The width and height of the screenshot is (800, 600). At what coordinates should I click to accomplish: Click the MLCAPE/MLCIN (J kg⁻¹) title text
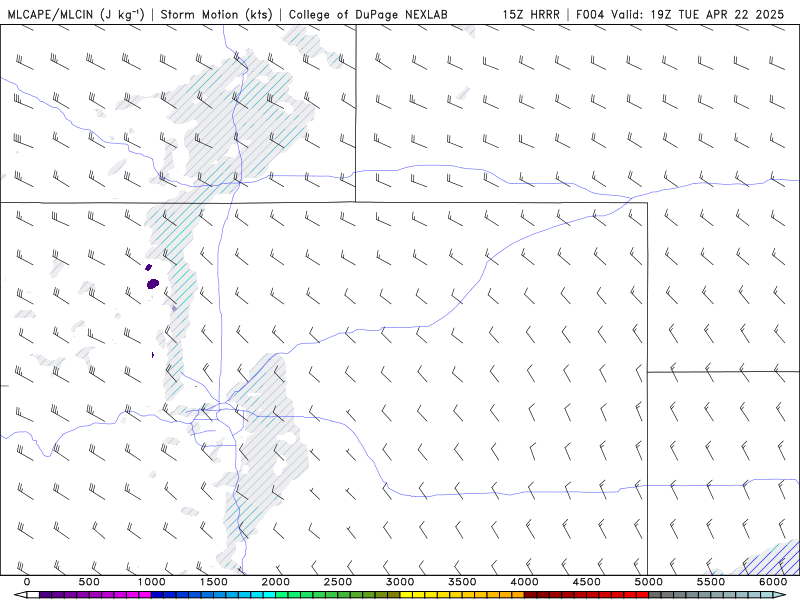(x=76, y=14)
